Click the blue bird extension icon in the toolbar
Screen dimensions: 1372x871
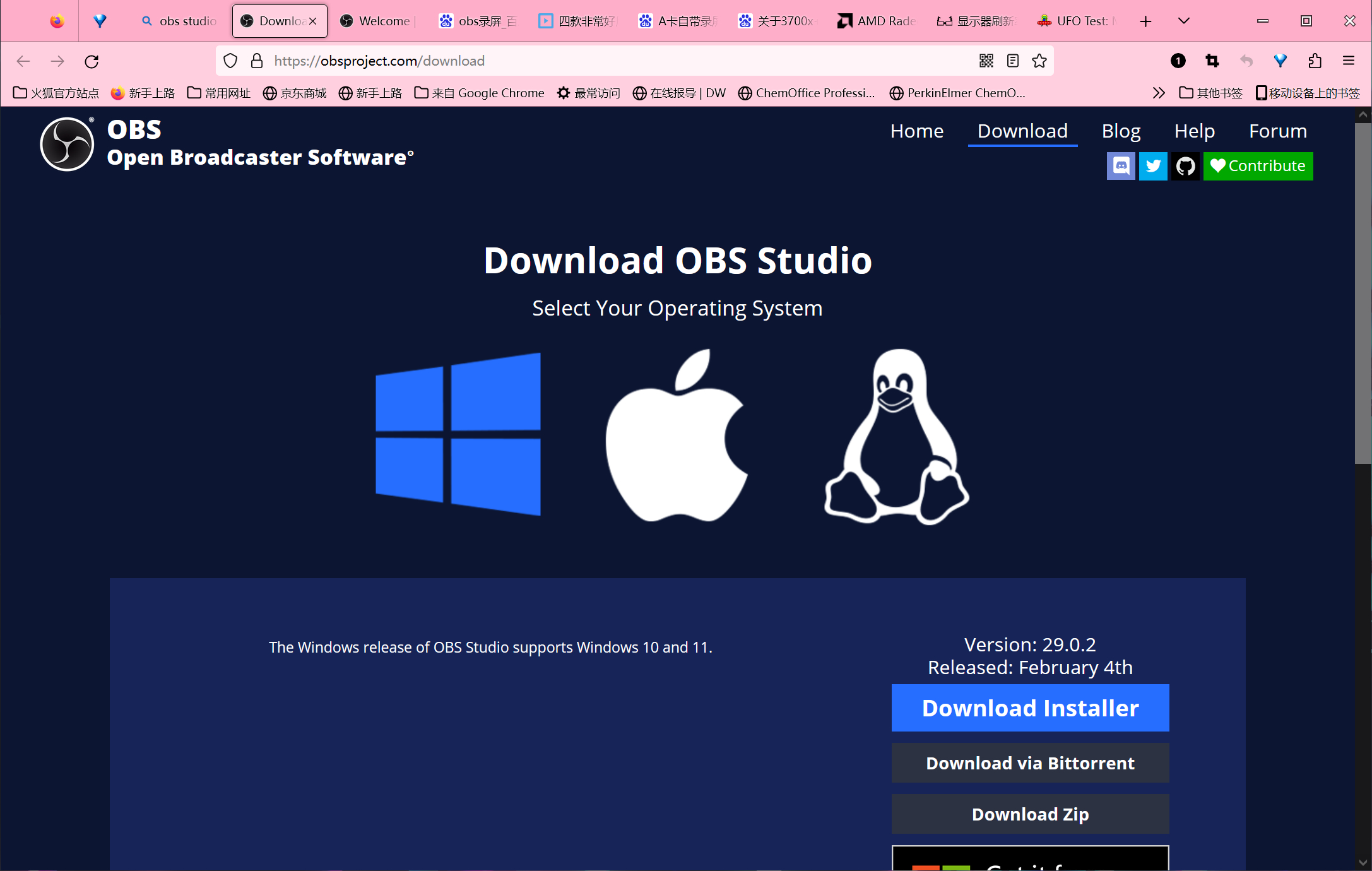coord(1280,61)
